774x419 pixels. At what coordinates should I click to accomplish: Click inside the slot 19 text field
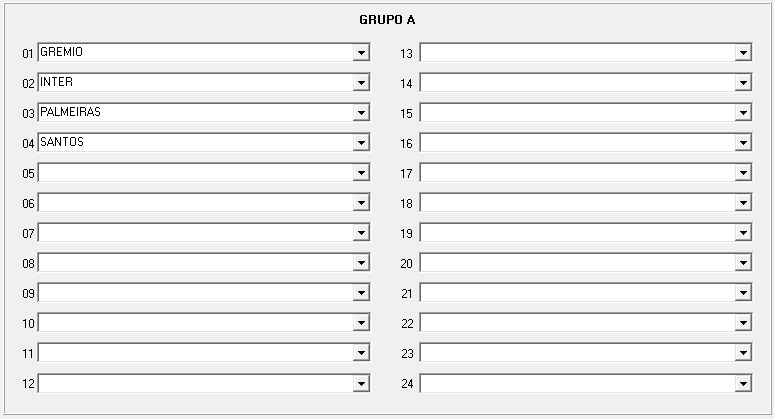coord(578,233)
